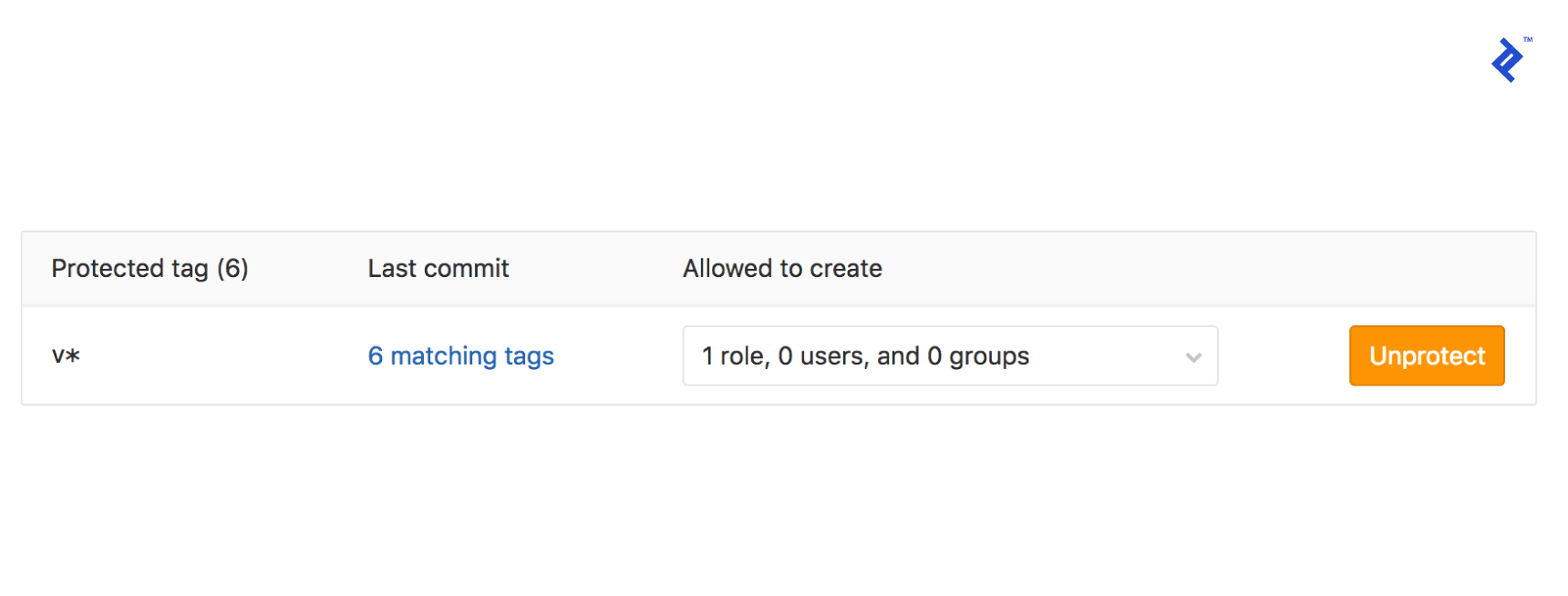
Task: View matching tags for v* pattern
Action: [460, 355]
